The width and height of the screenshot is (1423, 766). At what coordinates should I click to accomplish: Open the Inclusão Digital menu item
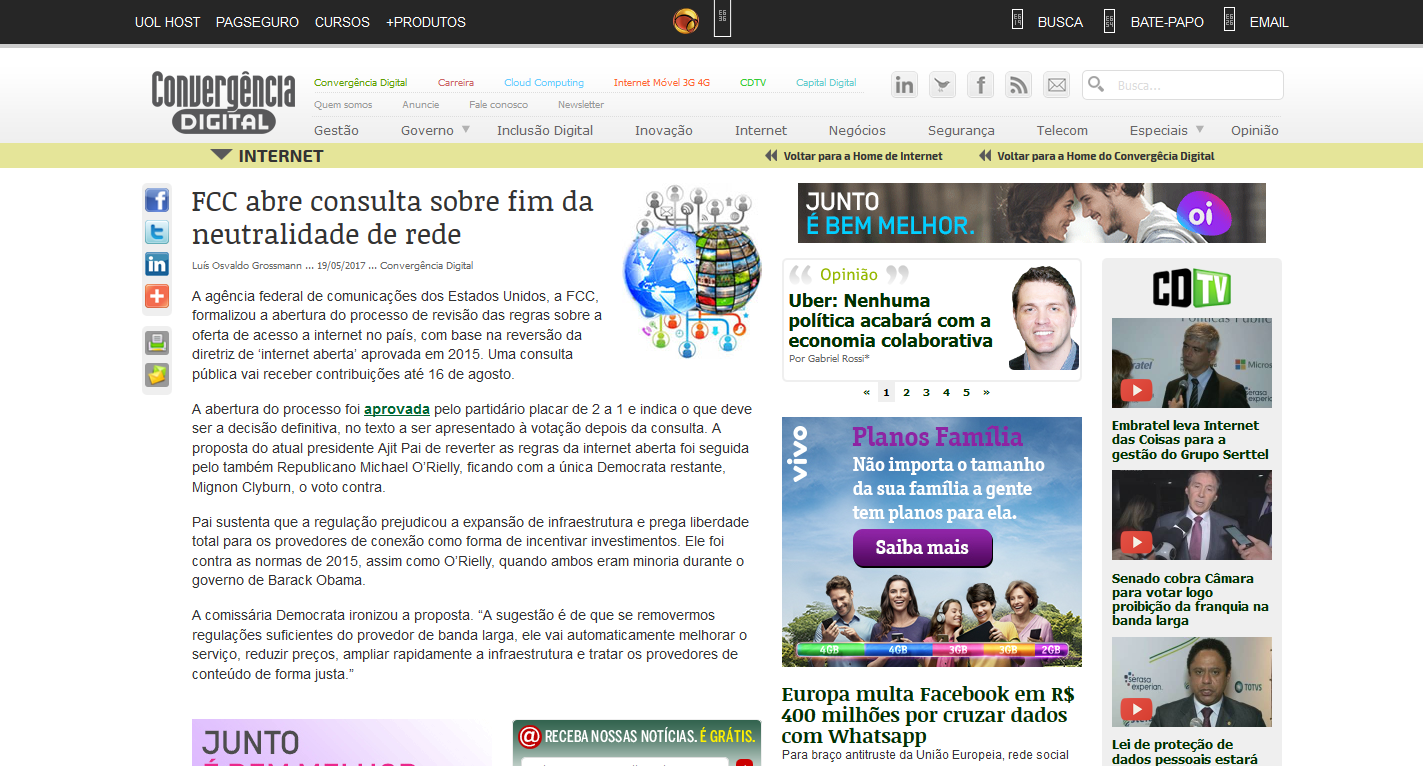pyautogui.click(x=545, y=130)
